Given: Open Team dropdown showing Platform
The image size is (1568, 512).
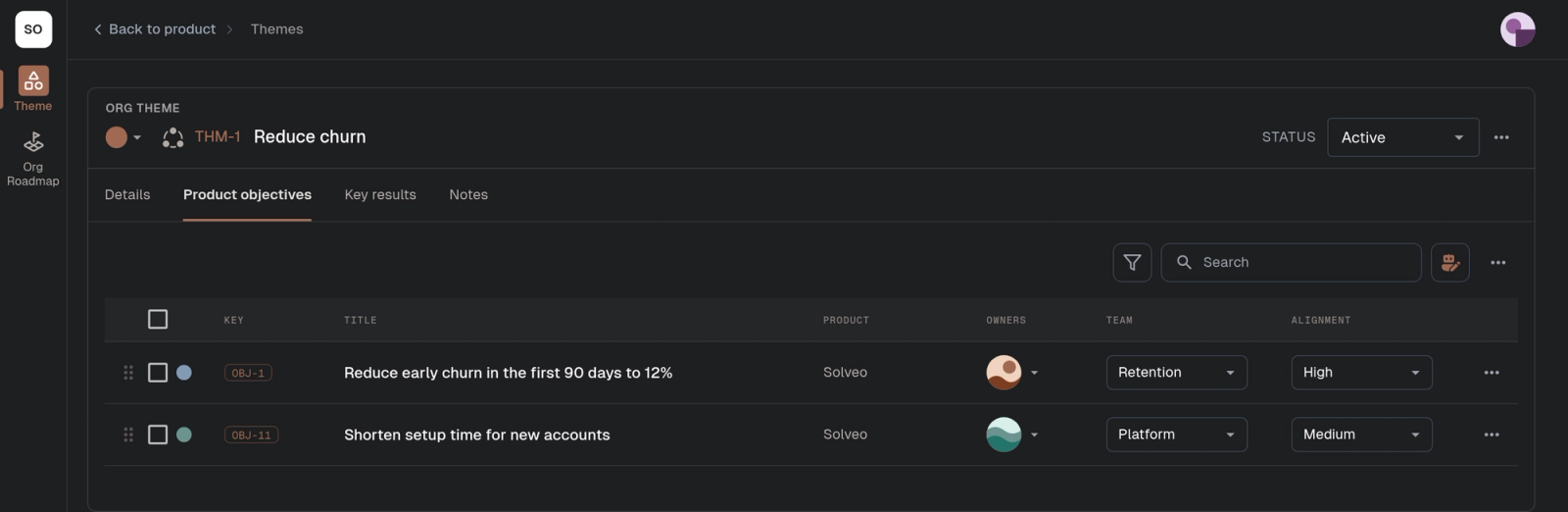Looking at the screenshot, I should click(1176, 435).
